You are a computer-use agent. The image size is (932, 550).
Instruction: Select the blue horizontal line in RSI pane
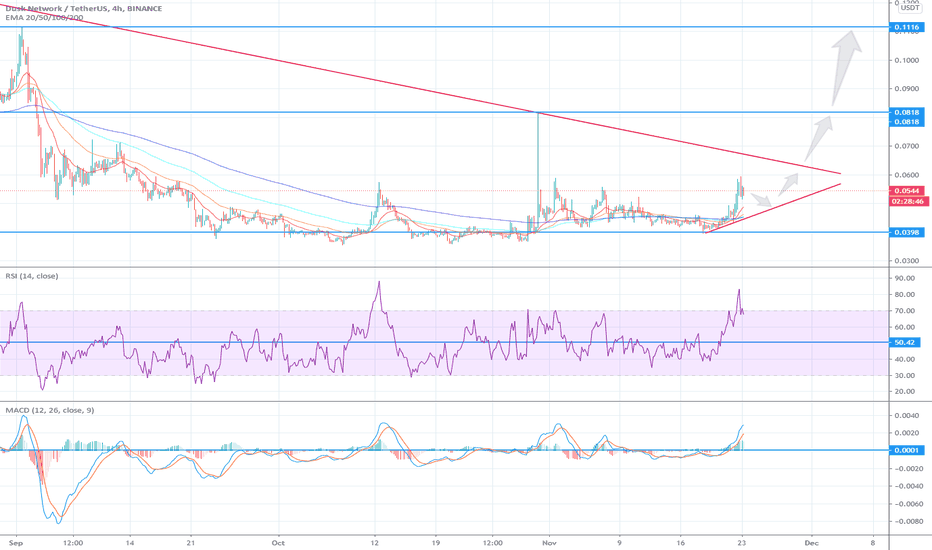click(x=445, y=342)
